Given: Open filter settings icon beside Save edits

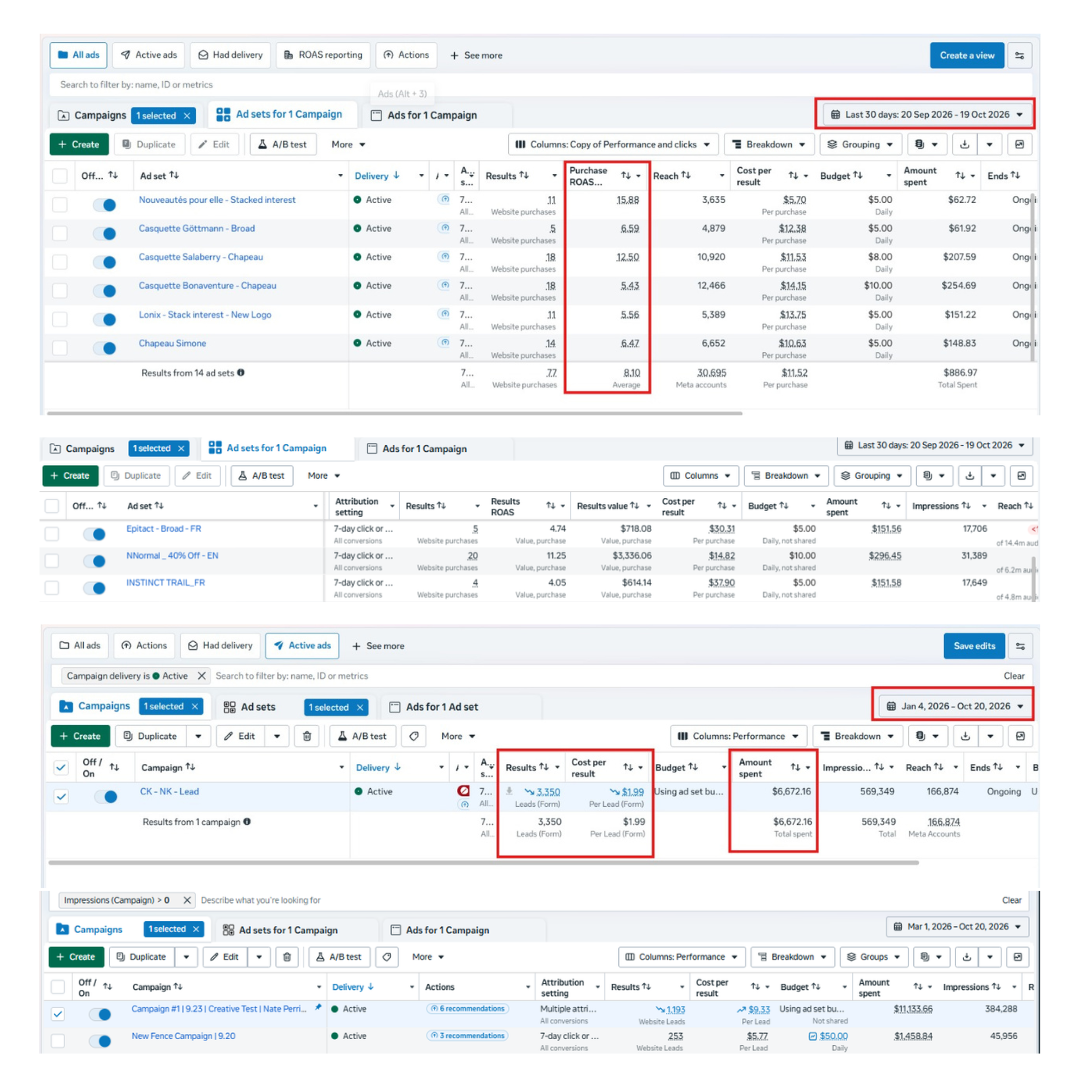Looking at the screenshot, I should point(1020,646).
